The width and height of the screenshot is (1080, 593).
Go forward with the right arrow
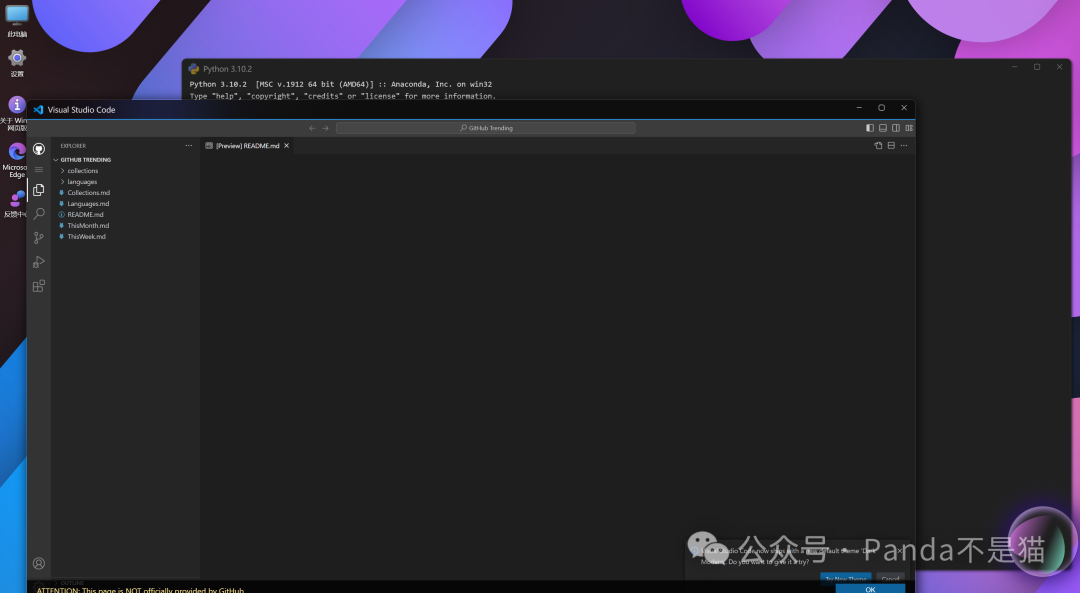coord(325,128)
